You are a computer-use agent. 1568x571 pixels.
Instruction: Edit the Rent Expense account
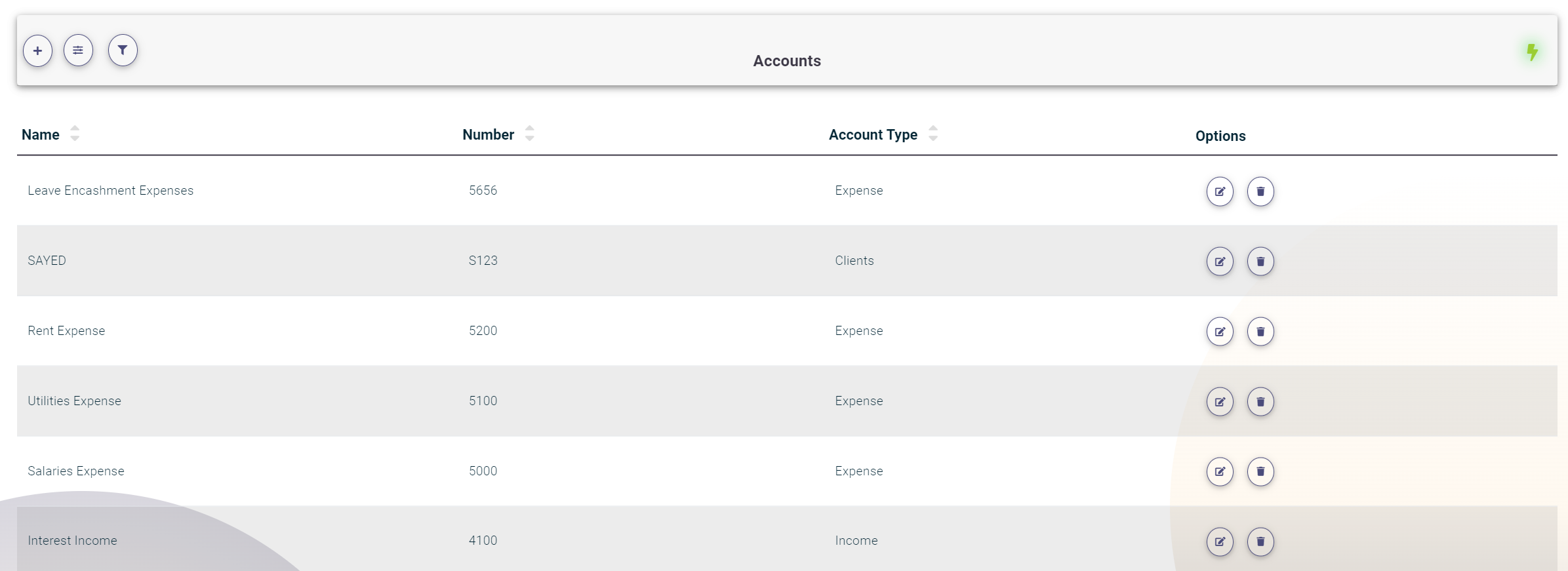coord(1220,332)
